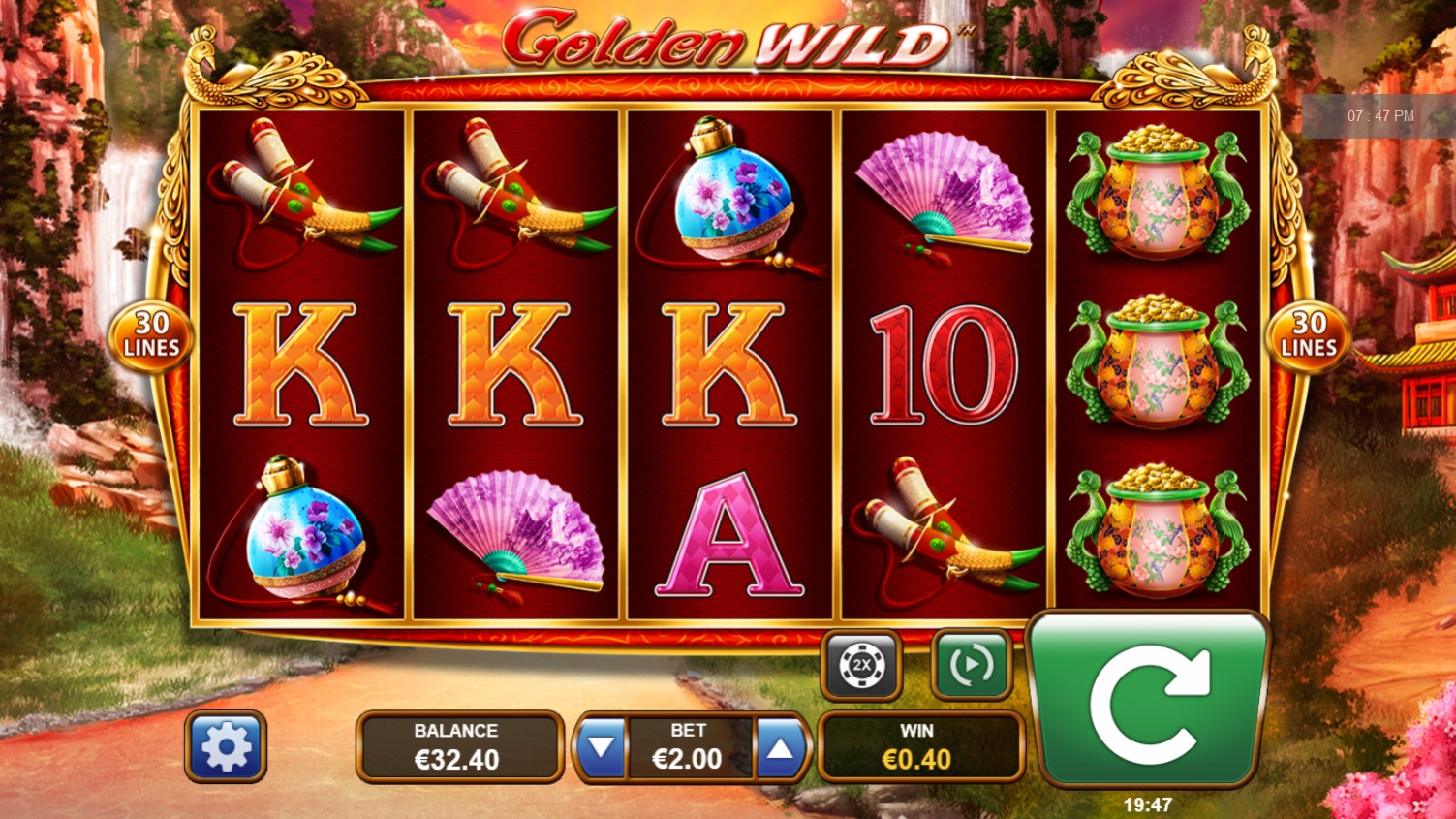This screenshot has width=1456, height=819.
Task: Click the Win €0.40 display
Action: point(921,746)
